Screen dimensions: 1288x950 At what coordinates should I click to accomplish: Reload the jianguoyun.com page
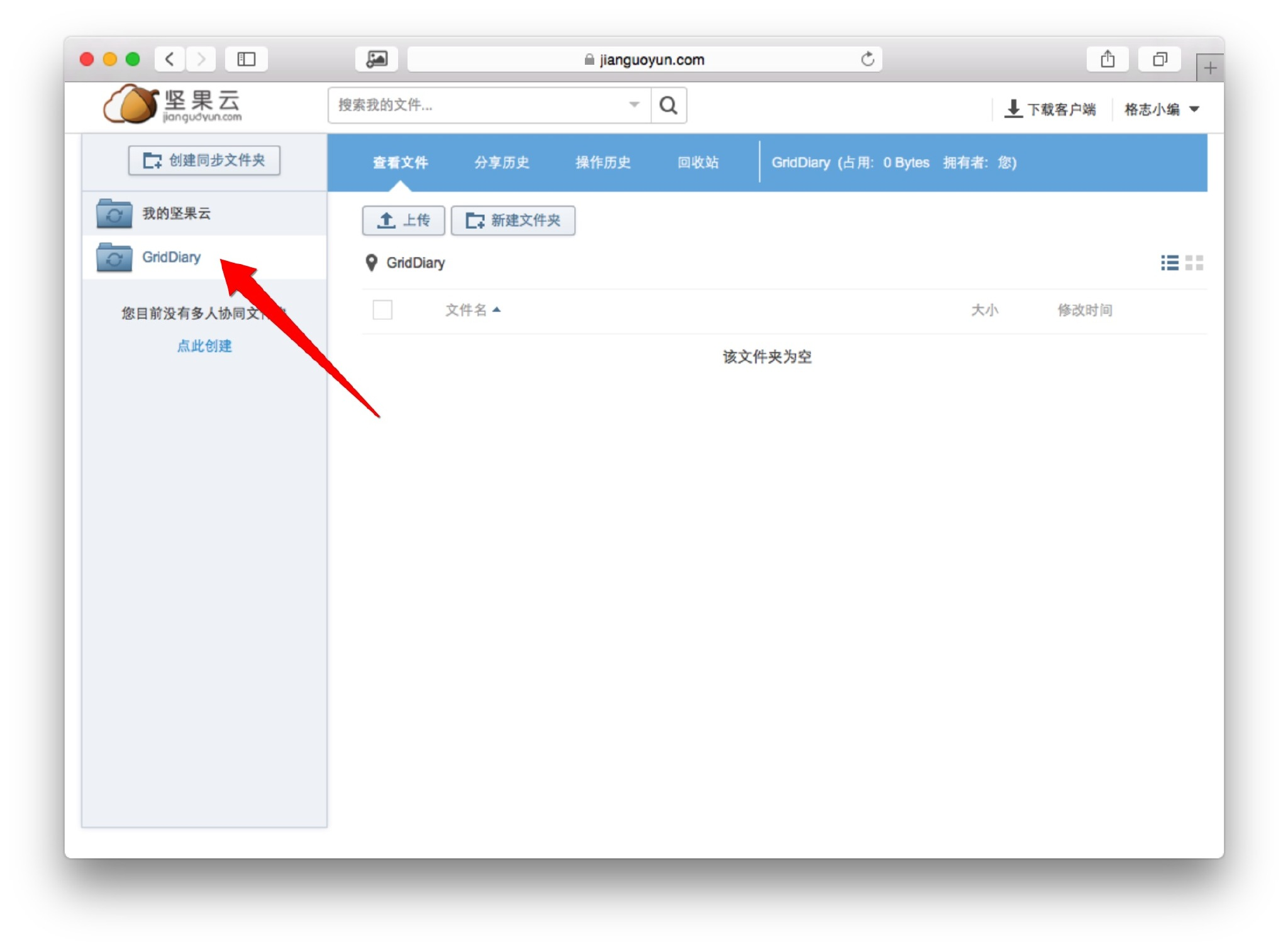[867, 59]
